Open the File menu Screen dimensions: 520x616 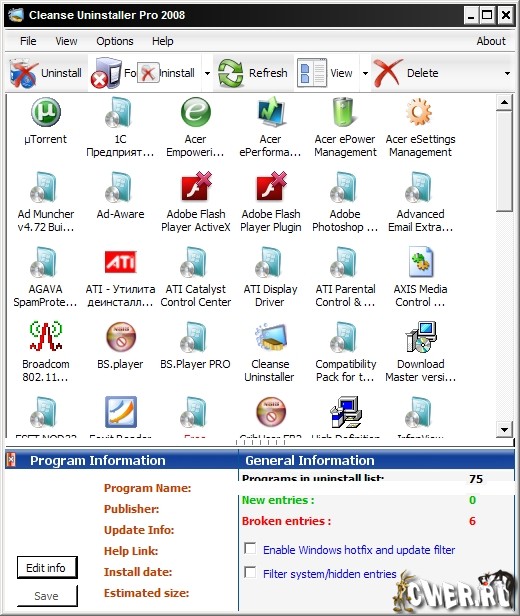coord(28,41)
